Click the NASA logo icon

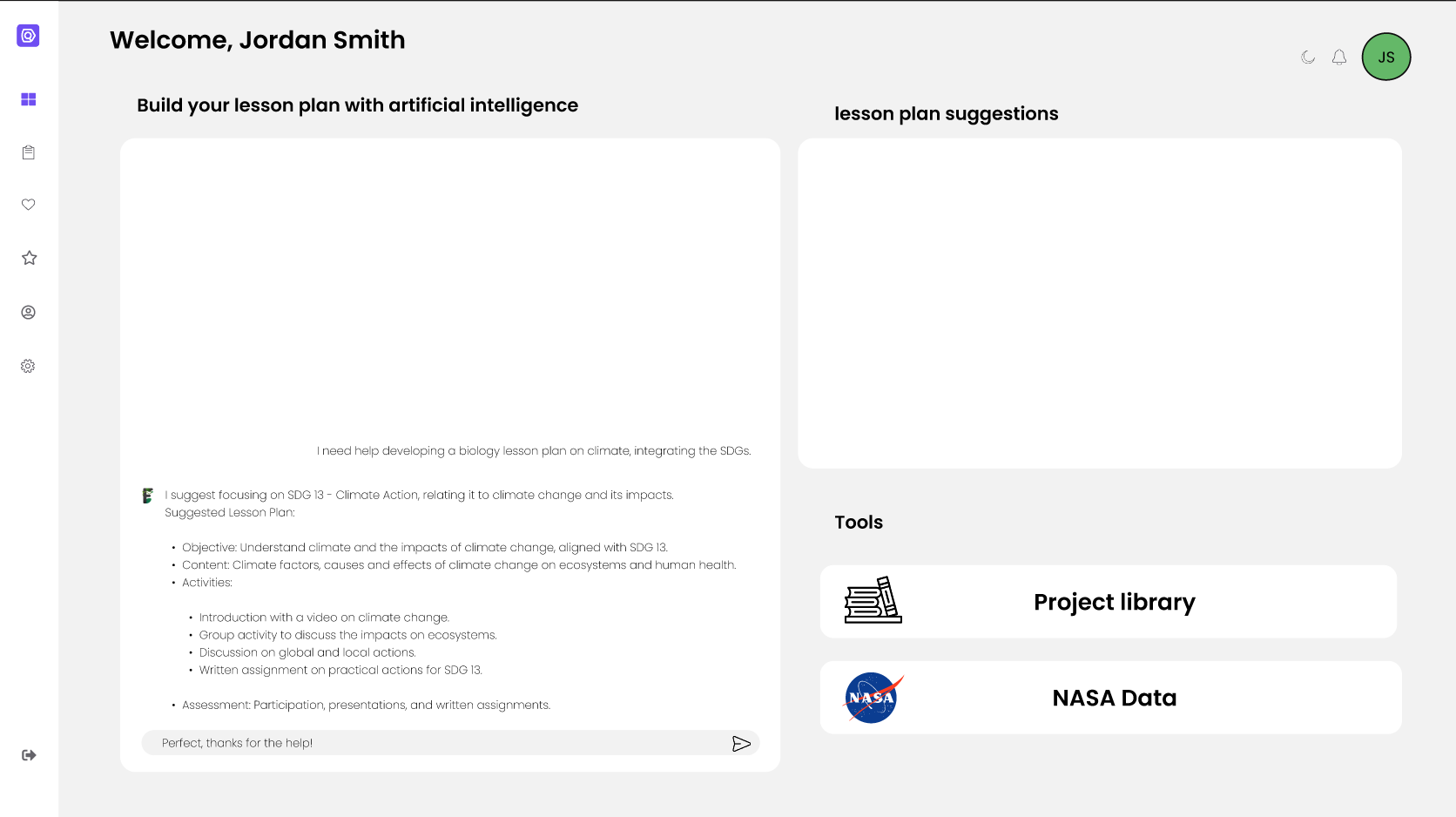[873, 698]
